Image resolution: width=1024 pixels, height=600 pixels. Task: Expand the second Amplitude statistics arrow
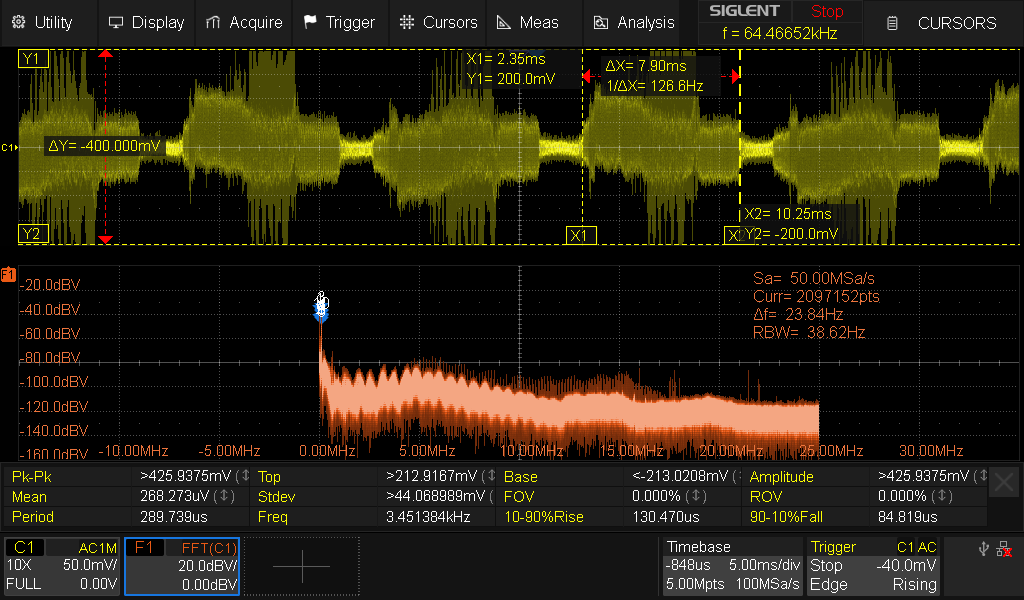pyautogui.click(x=982, y=476)
